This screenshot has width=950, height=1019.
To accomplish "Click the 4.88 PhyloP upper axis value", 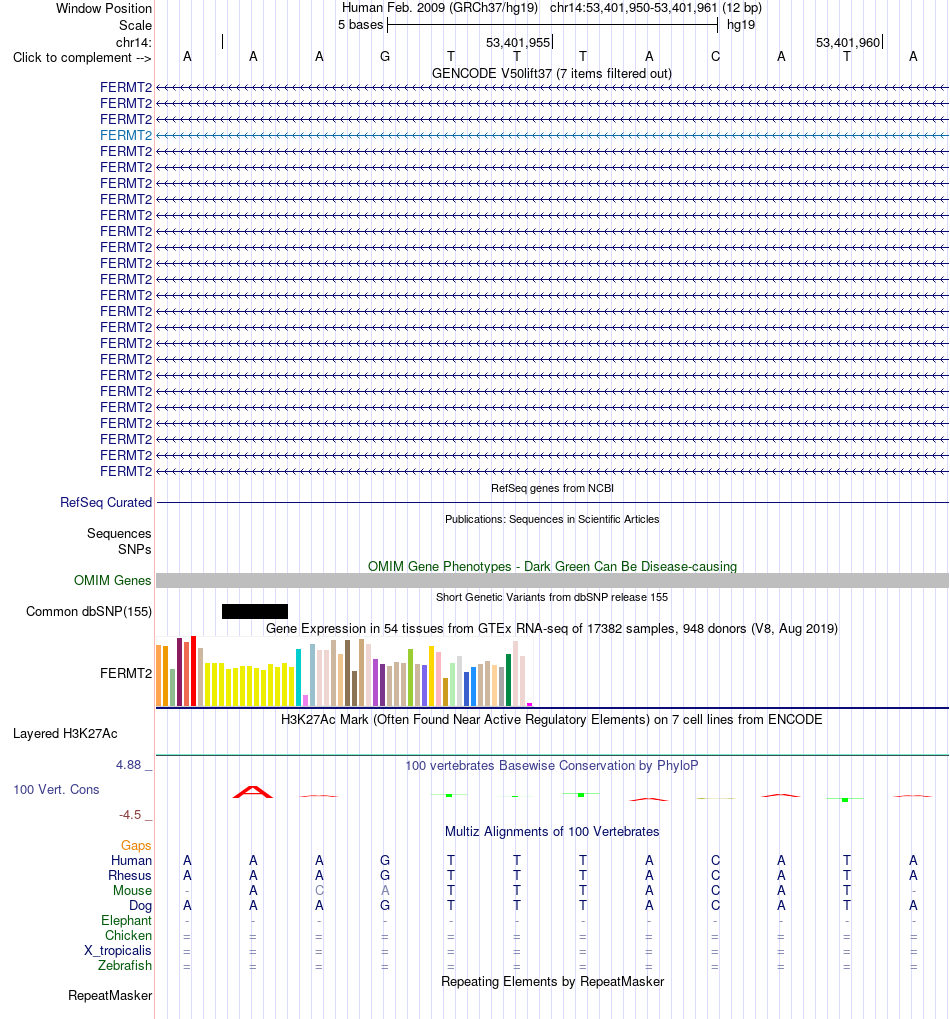I will coord(129,765).
